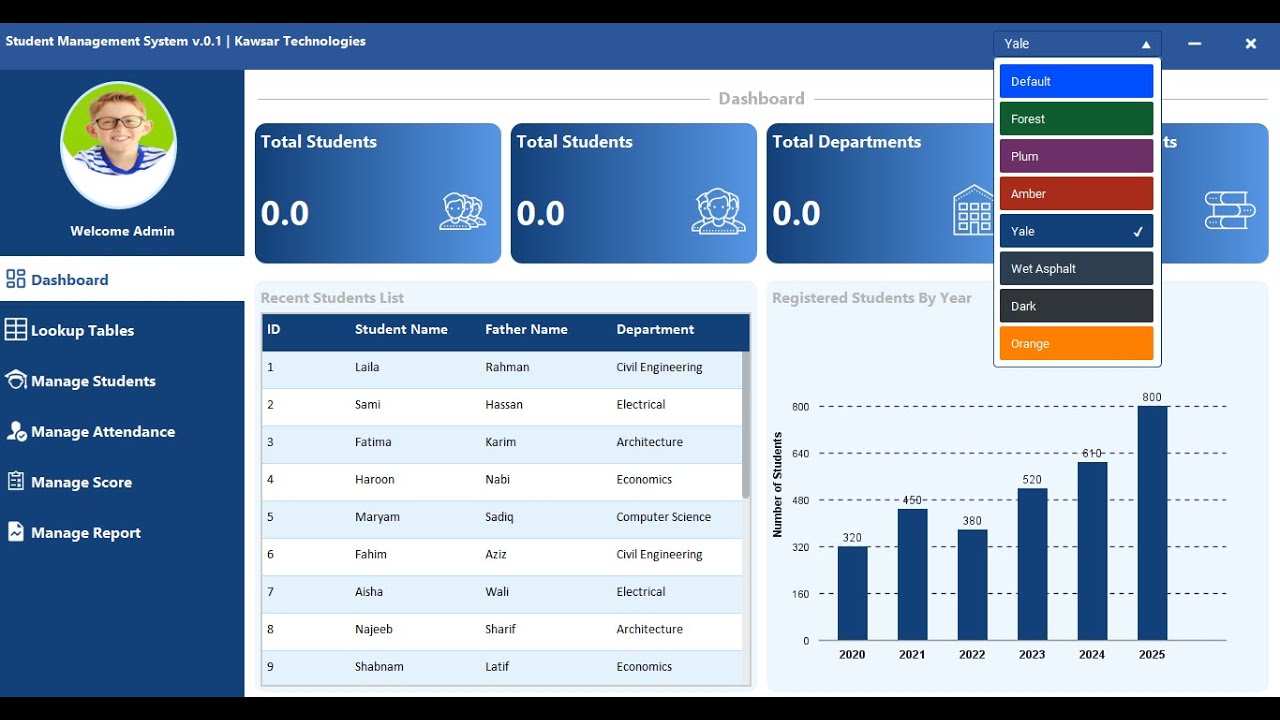Select student row named Haroon
1280x720 pixels.
[502, 480]
